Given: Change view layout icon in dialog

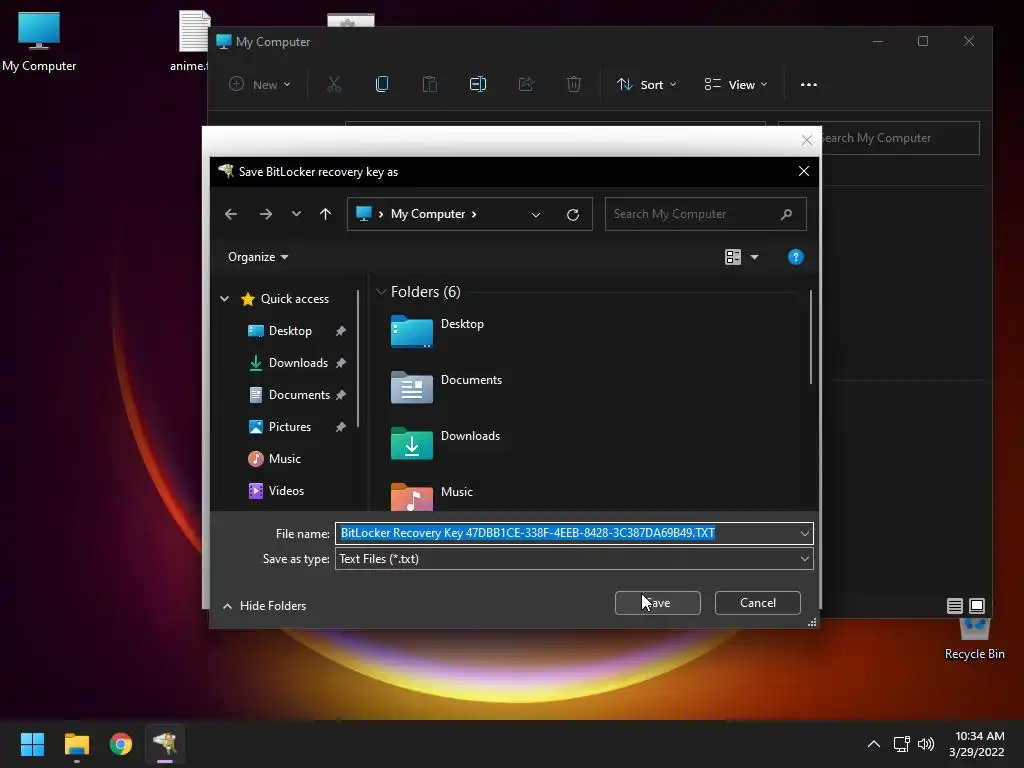Looking at the screenshot, I should pos(733,257).
